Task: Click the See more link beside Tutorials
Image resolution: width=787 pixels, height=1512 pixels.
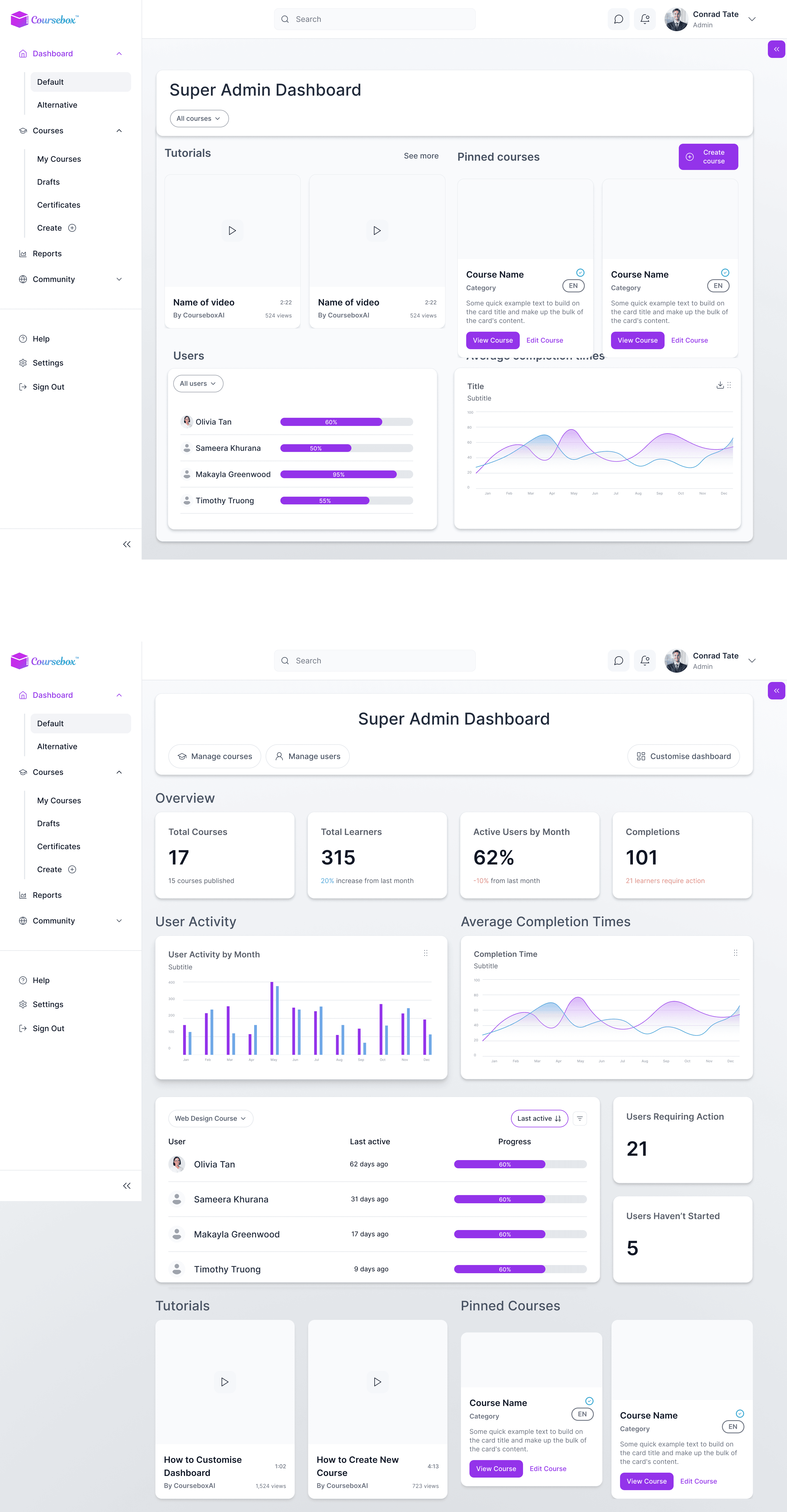Action: 421,156
